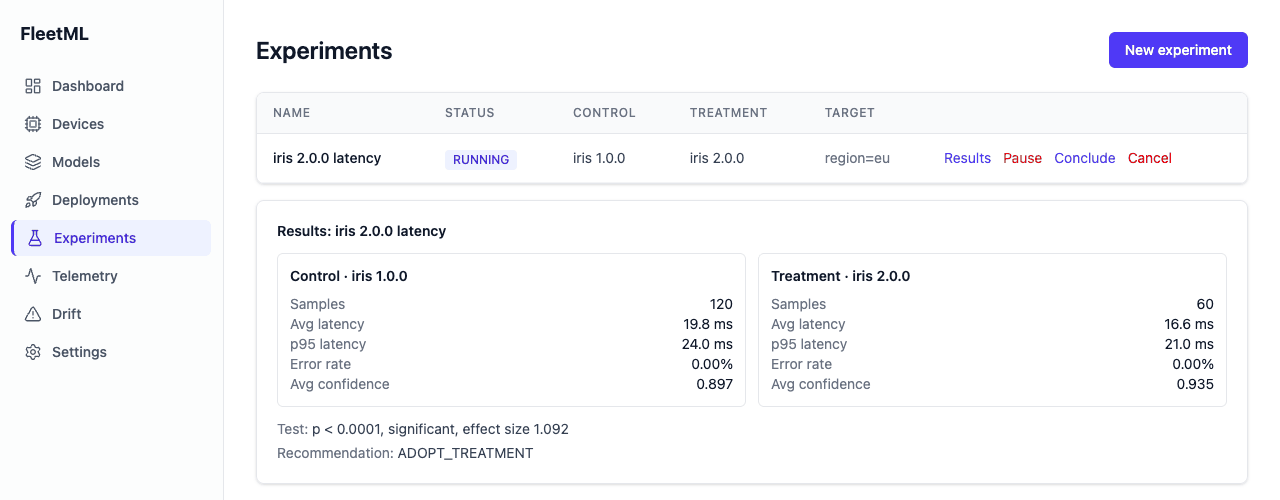Click the Dashboard grid icon
This screenshot has height=500, width=1280.
[x=33, y=86]
